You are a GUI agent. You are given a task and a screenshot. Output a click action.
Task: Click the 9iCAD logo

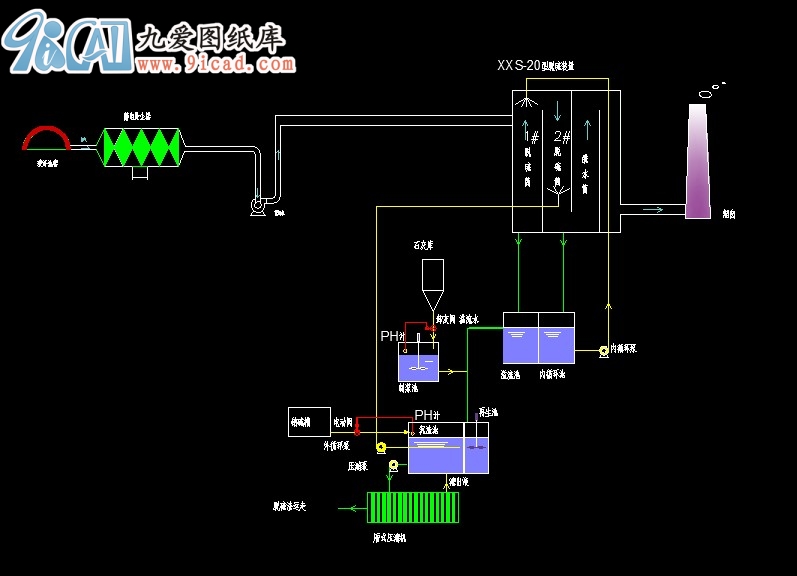tap(67, 42)
